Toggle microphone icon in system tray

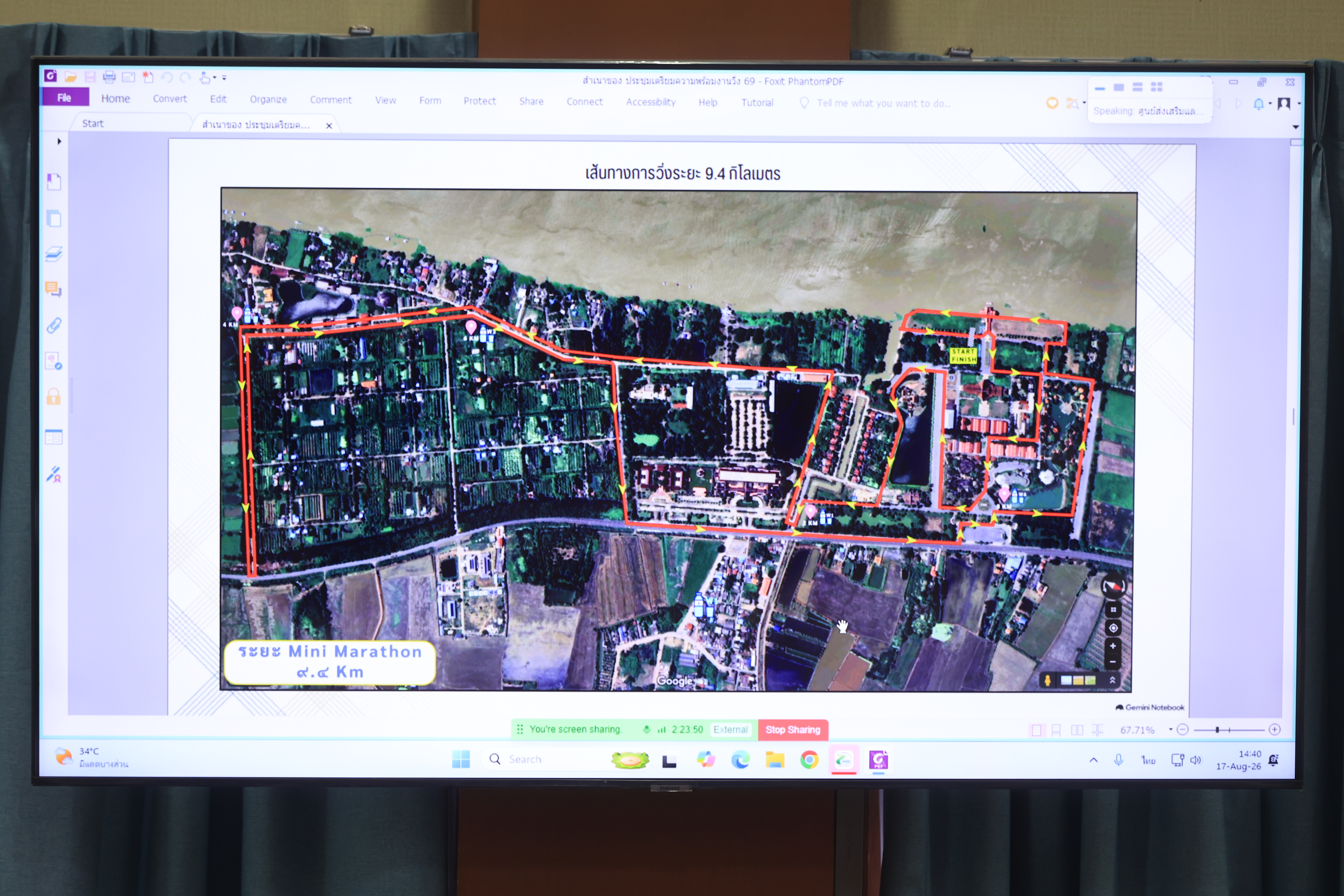tap(1118, 760)
